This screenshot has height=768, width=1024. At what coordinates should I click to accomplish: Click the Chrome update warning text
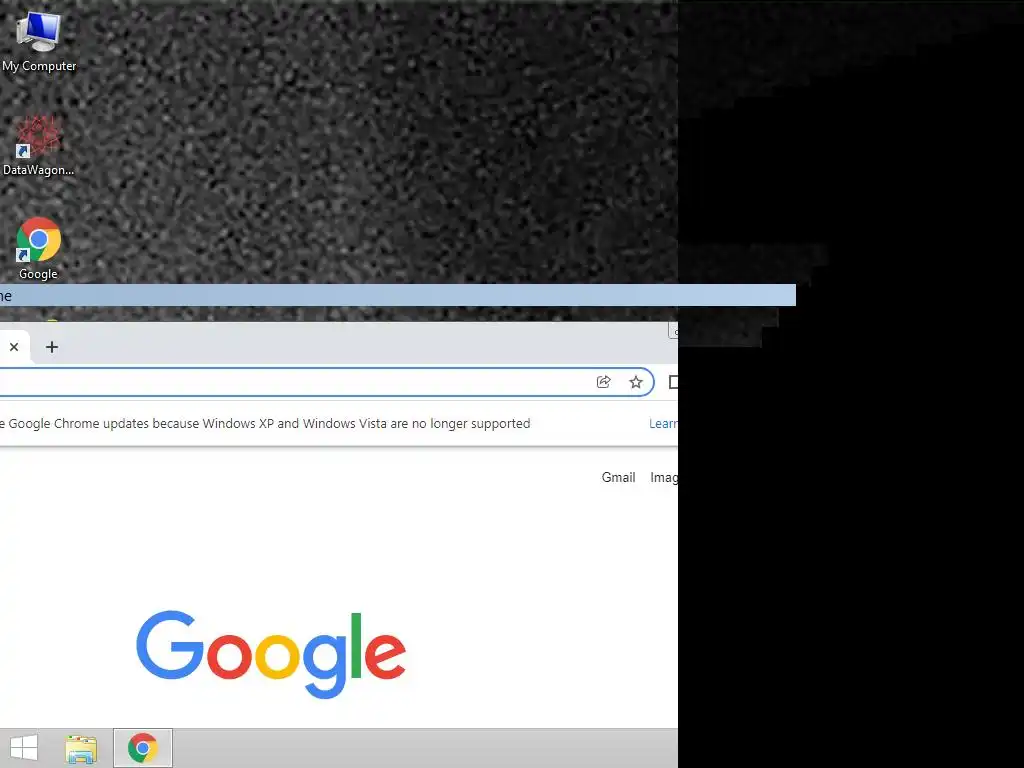(x=265, y=424)
